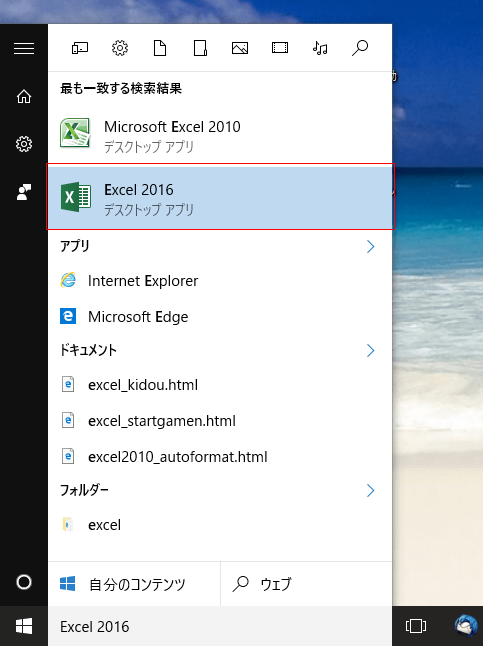The width and height of the screenshot is (483, 646).
Task: Open the excel_startgamen.html document
Action: [x=220, y=421]
